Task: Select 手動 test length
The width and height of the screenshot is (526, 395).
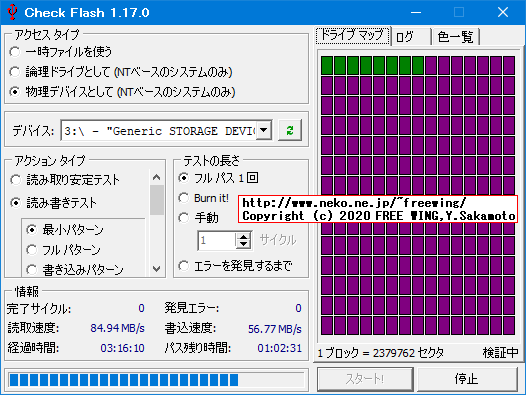Action: coord(198,218)
